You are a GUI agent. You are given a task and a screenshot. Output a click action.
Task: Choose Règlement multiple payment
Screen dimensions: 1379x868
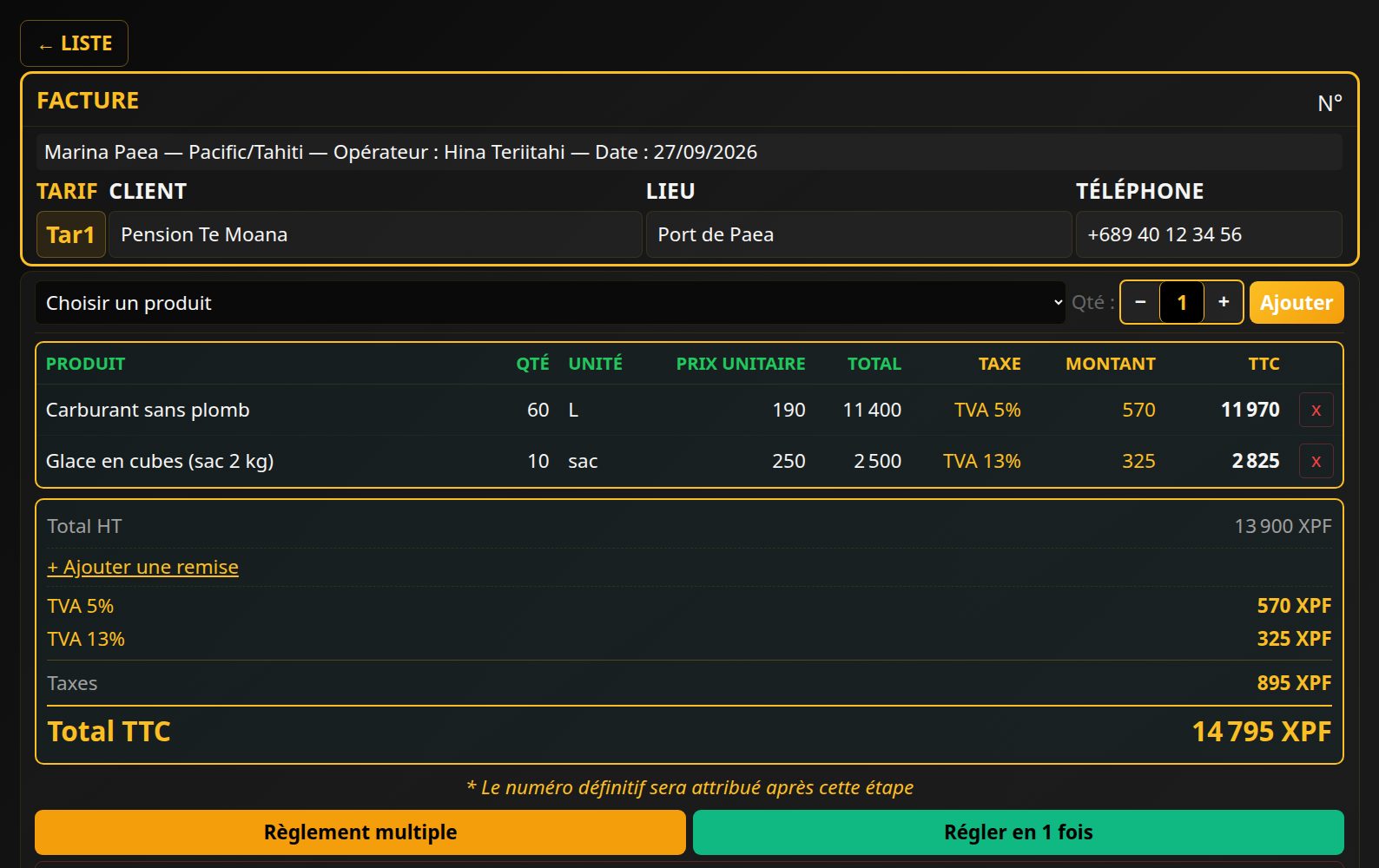point(360,832)
